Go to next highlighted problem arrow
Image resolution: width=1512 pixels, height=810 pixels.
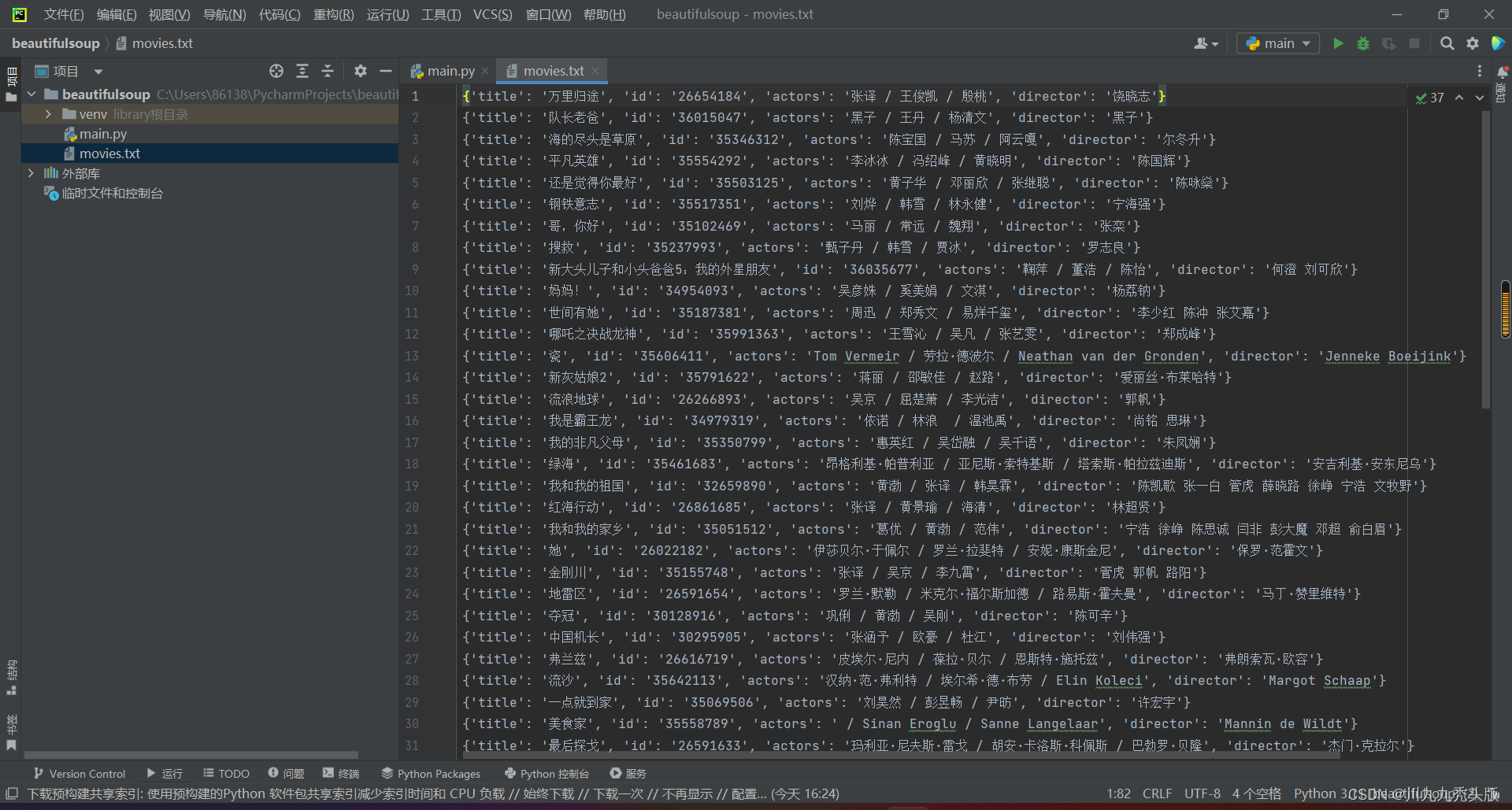click(1480, 98)
